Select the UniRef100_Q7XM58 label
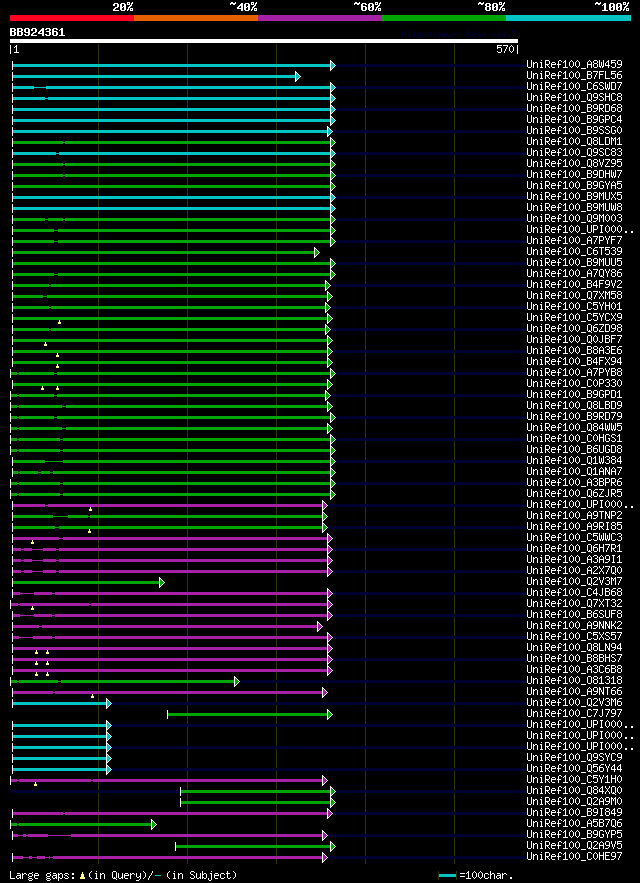This screenshot has height=883, width=640. pos(574,297)
